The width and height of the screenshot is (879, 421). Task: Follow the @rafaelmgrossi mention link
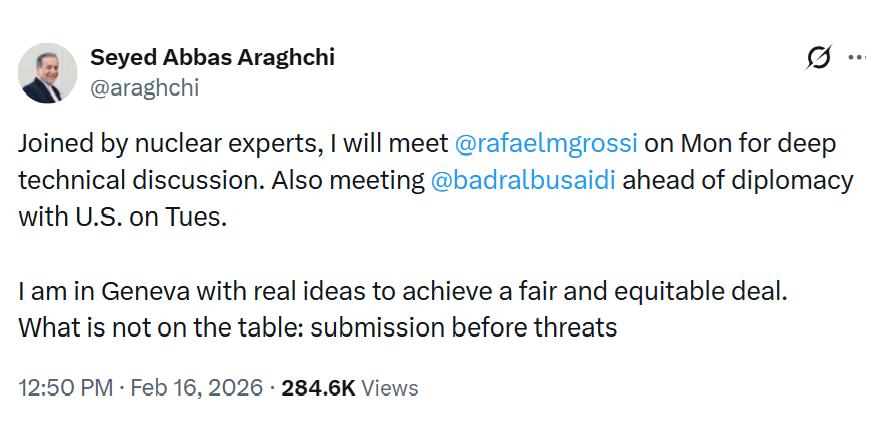[x=546, y=144]
